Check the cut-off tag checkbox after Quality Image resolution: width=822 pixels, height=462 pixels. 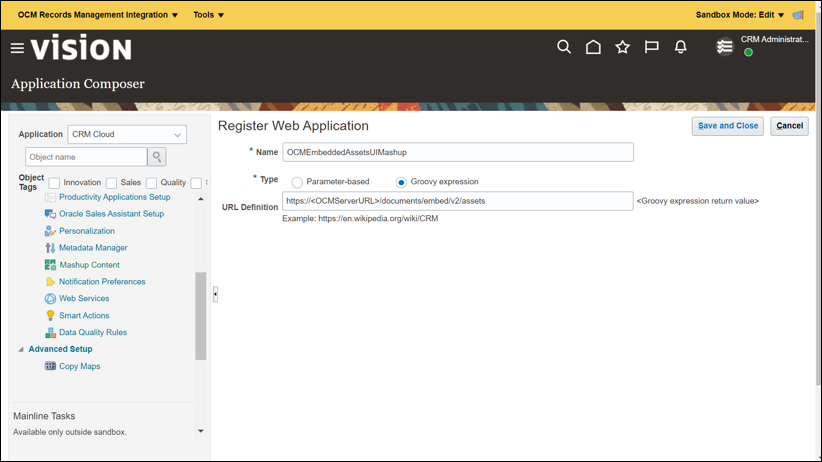tap(196, 183)
